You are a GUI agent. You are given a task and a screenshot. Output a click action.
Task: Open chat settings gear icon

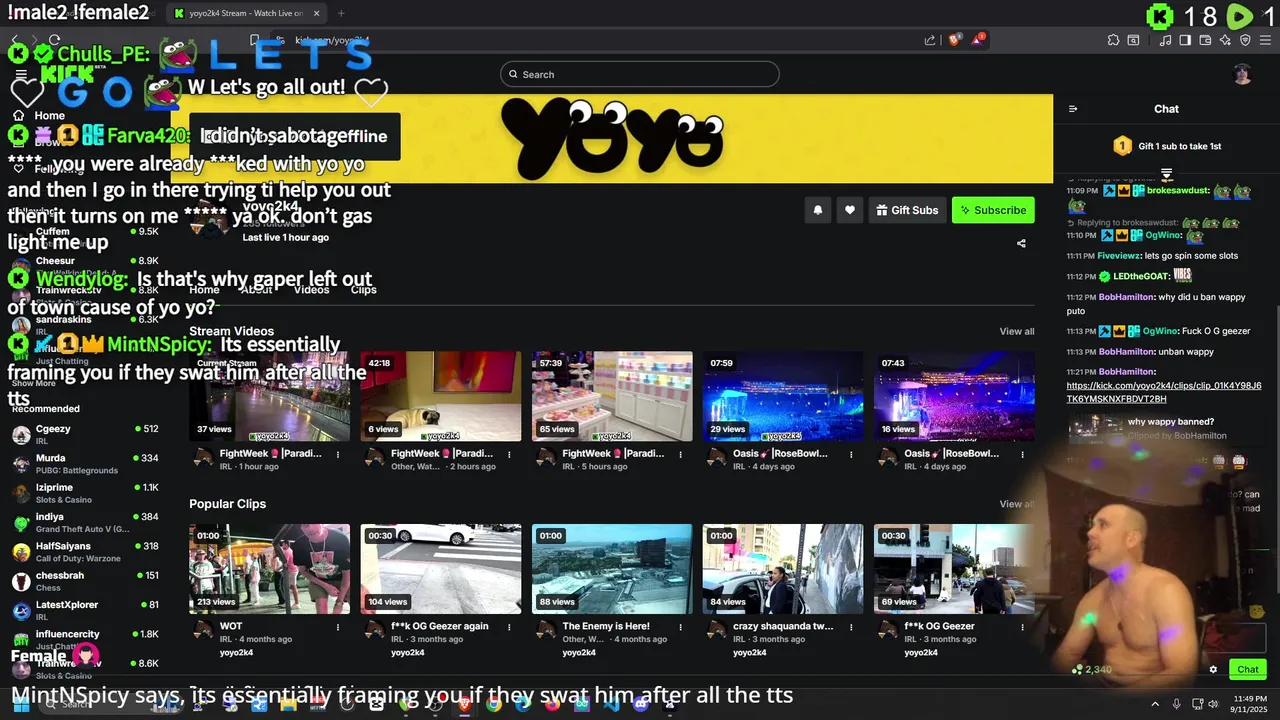(1213, 670)
